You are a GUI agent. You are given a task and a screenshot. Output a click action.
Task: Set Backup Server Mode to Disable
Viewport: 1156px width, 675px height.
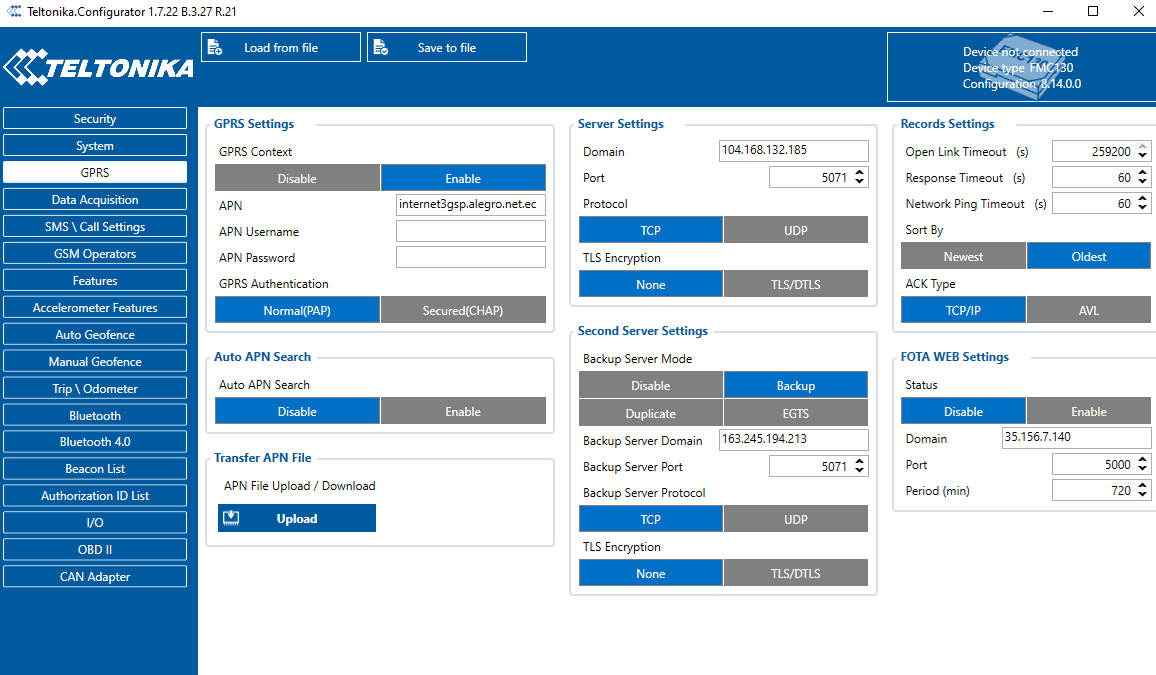[x=650, y=385]
